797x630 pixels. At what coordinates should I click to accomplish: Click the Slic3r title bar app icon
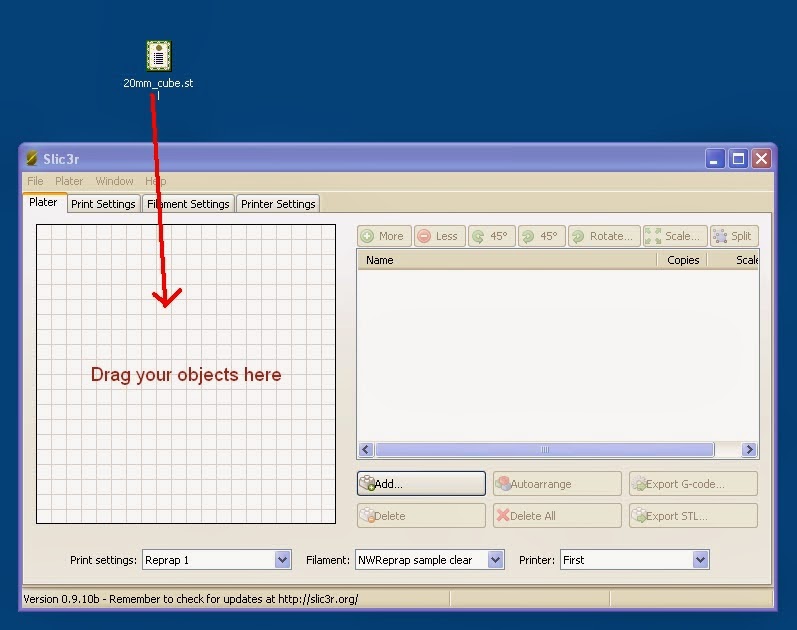click(x=32, y=159)
